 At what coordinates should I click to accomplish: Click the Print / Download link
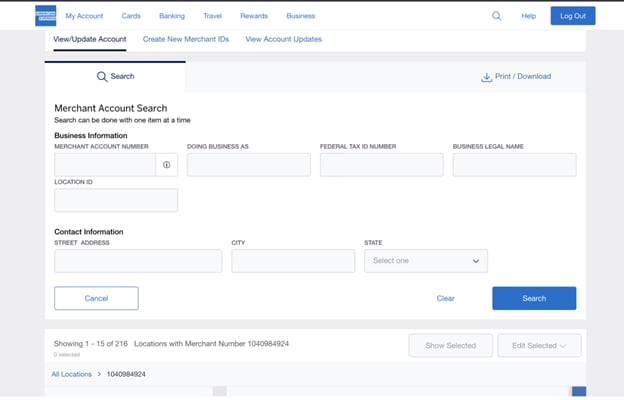click(x=523, y=76)
